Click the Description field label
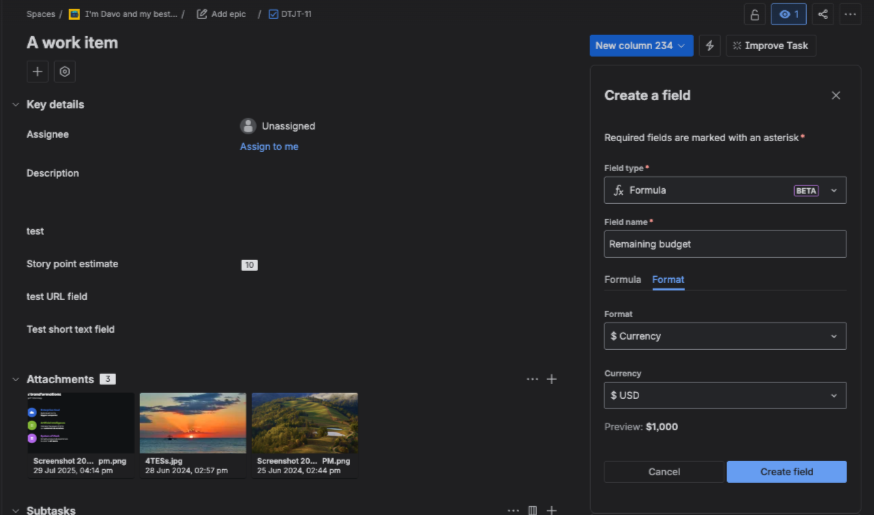This screenshot has width=874, height=515. click(52, 173)
